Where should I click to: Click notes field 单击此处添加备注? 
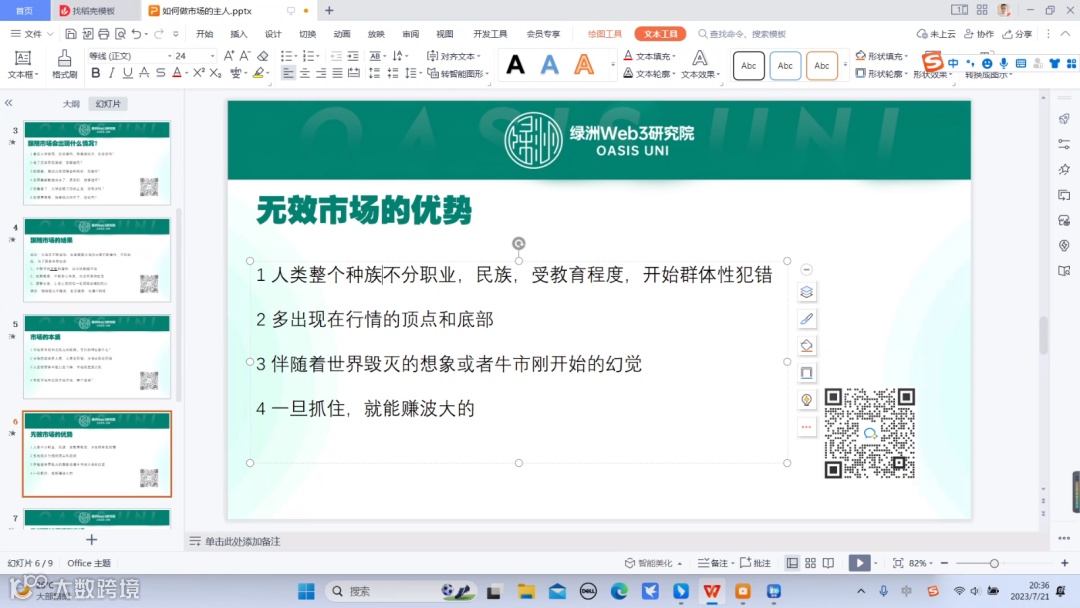242,542
